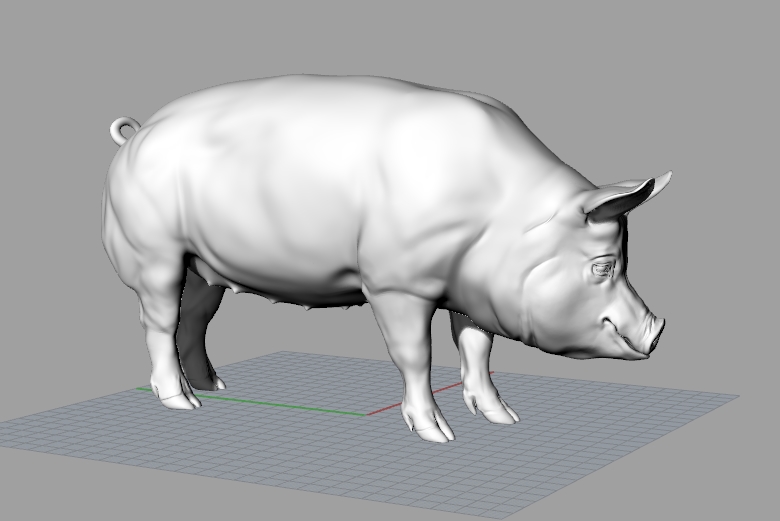Click the pig model's eye

coord(603,268)
